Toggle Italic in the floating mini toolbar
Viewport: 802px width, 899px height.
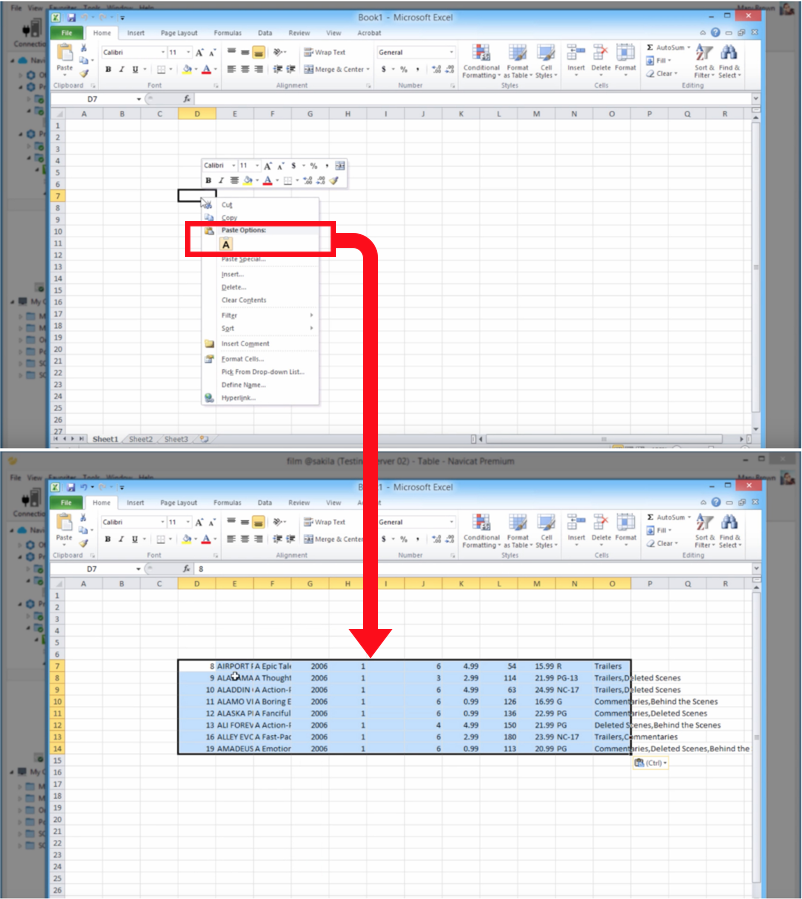pos(221,181)
